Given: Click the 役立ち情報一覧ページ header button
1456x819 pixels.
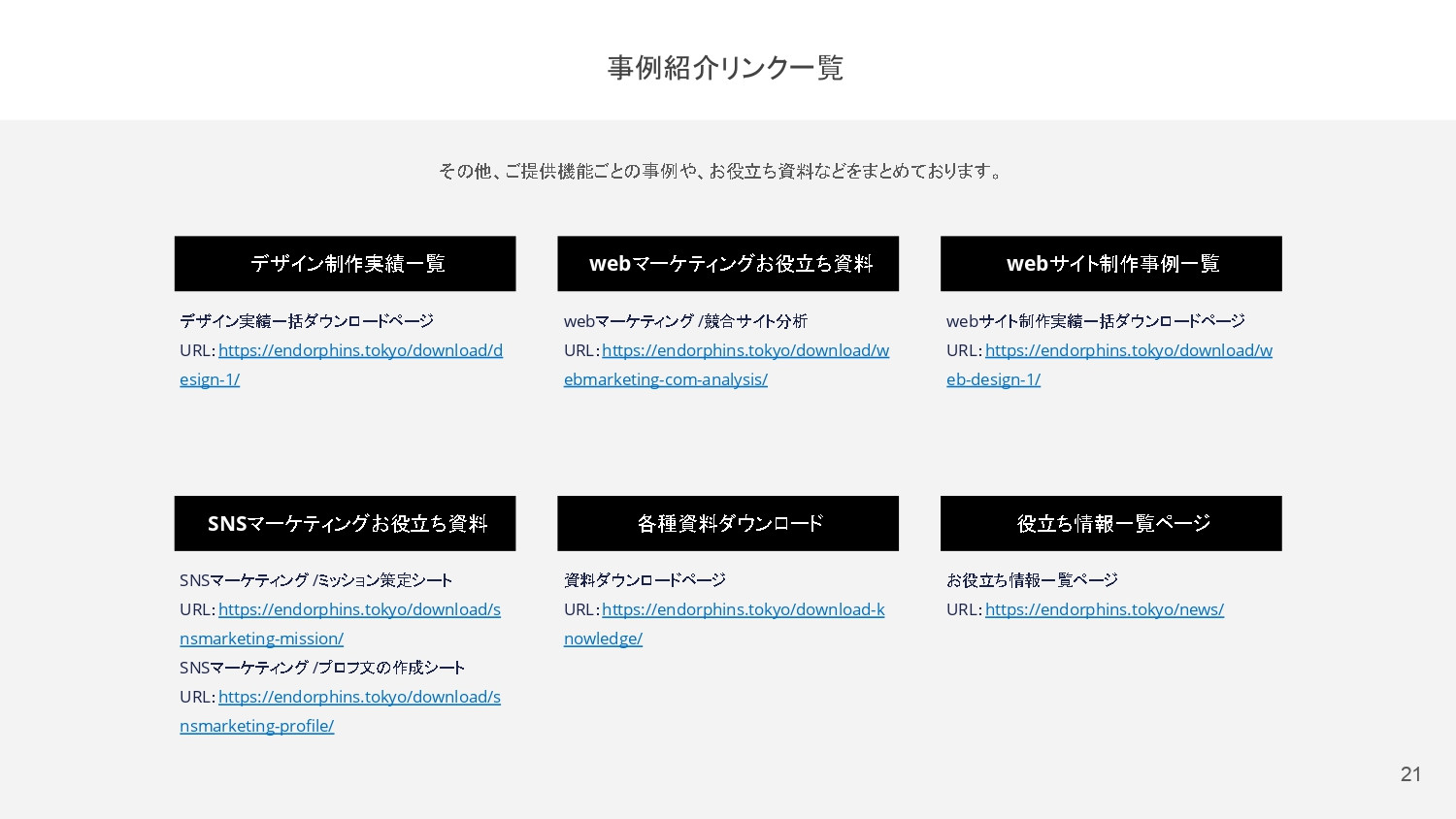Looking at the screenshot, I should [1110, 523].
